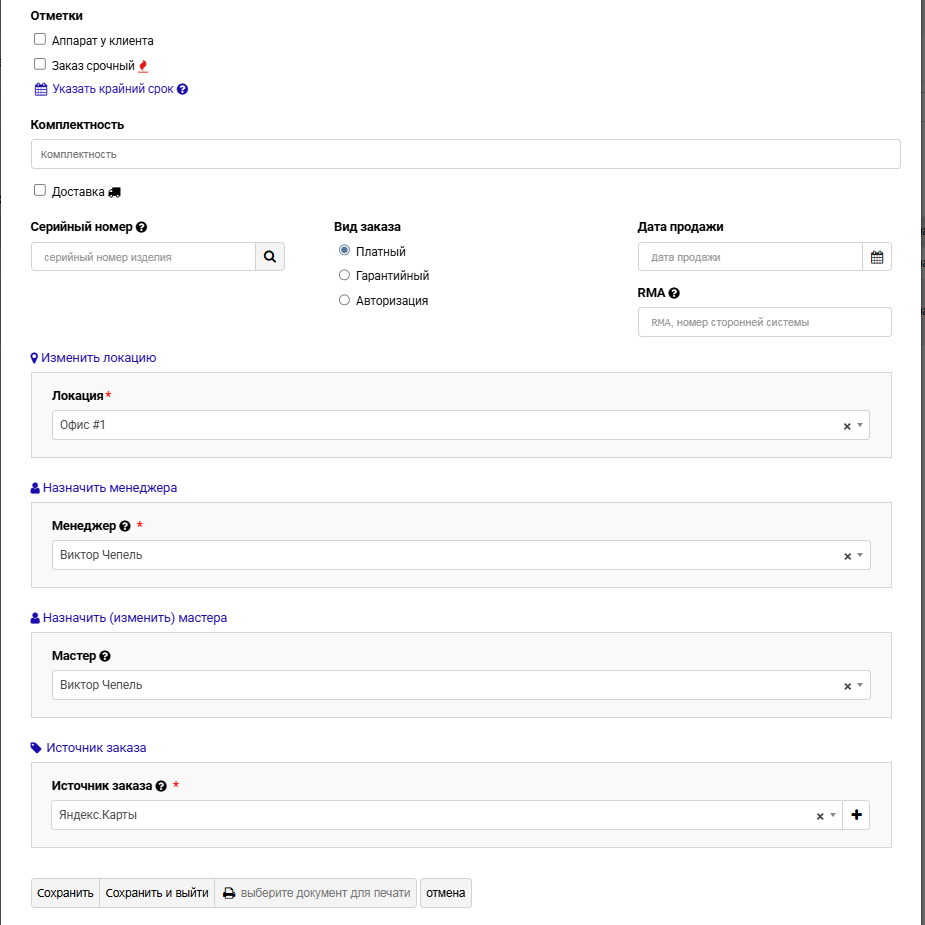Click help icon next to Мастер label
This screenshot has width=925, height=925.
click(105, 656)
